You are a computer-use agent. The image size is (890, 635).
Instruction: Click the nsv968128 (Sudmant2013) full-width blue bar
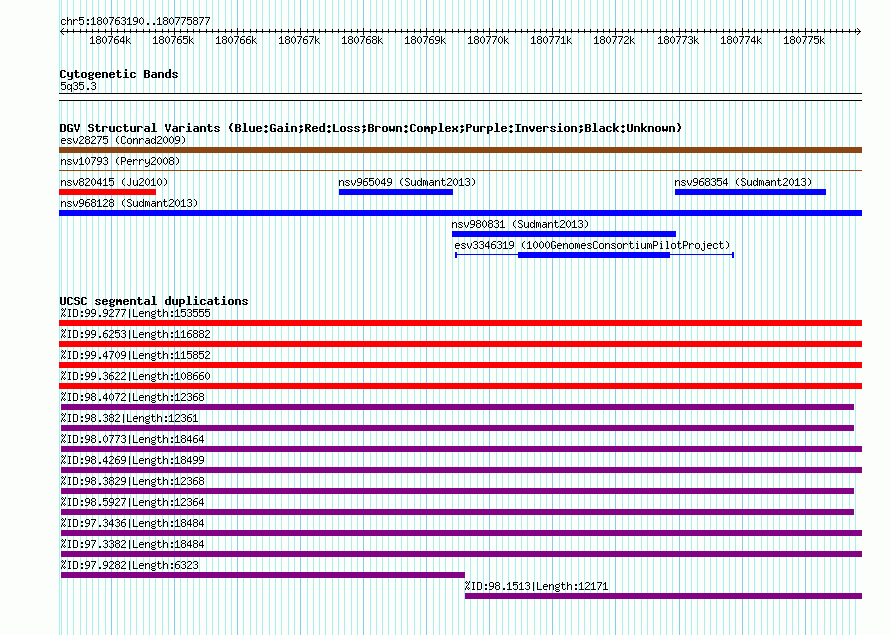click(460, 213)
